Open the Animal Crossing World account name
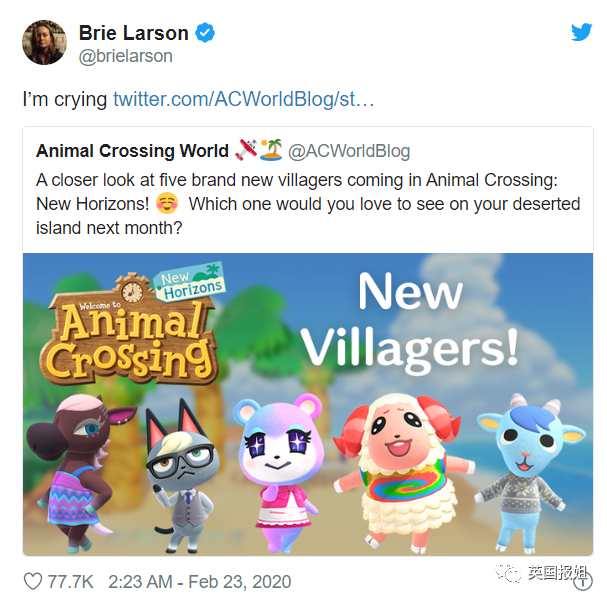607x600 pixels. coord(132,151)
